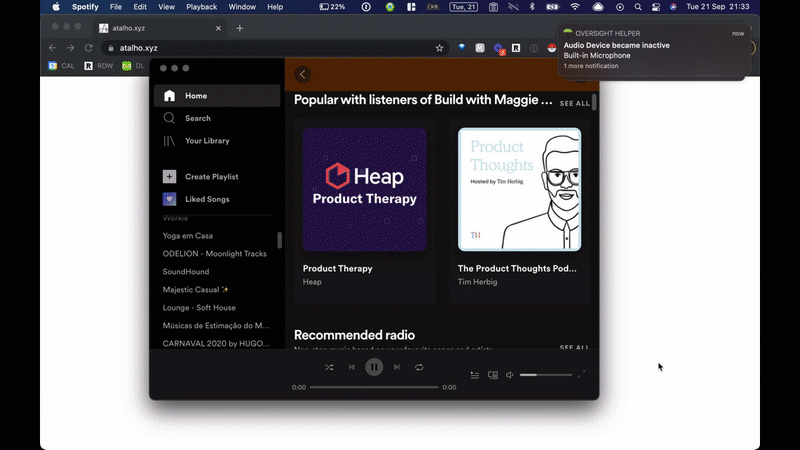Click the playlist list scrollbar in the sidebar
800x450 pixels.
[280, 240]
